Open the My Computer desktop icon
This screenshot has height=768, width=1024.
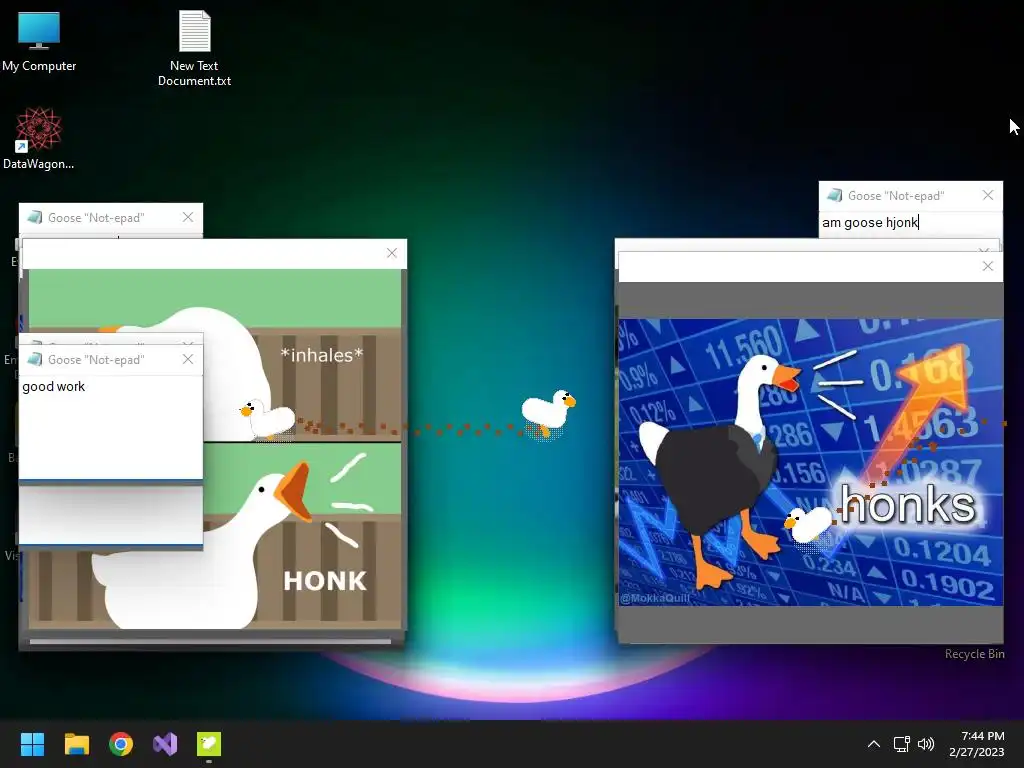pos(39,40)
